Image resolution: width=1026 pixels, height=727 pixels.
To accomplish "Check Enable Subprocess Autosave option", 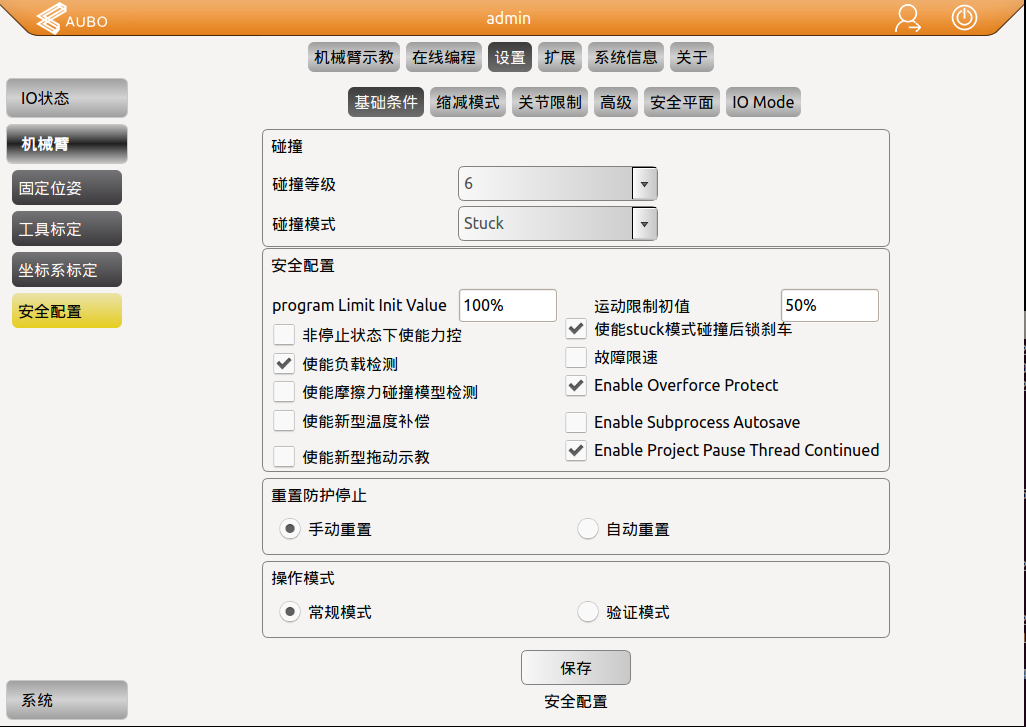I will [577, 422].
